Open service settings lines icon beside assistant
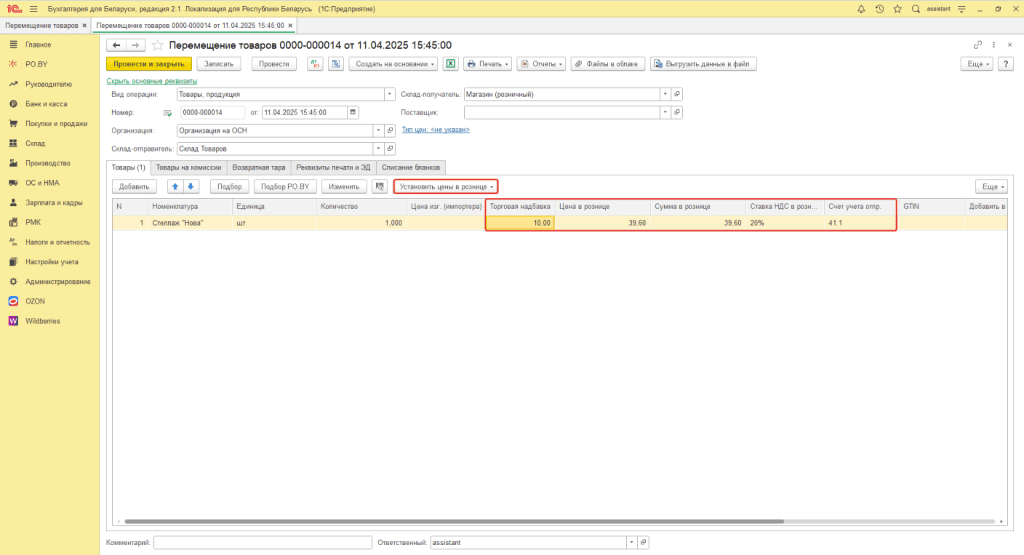The height and width of the screenshot is (555, 1024). (961, 9)
